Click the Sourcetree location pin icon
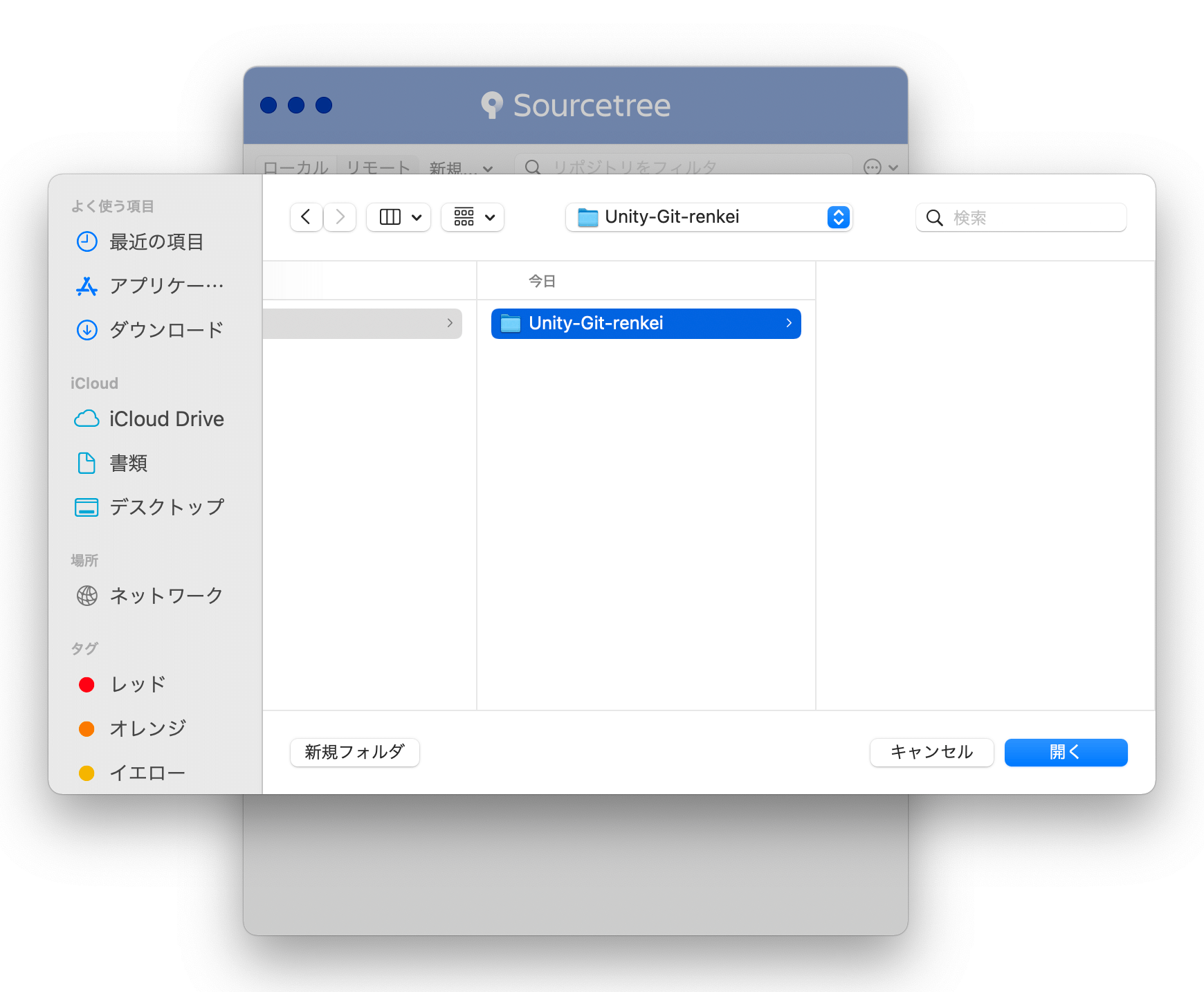 [x=492, y=104]
